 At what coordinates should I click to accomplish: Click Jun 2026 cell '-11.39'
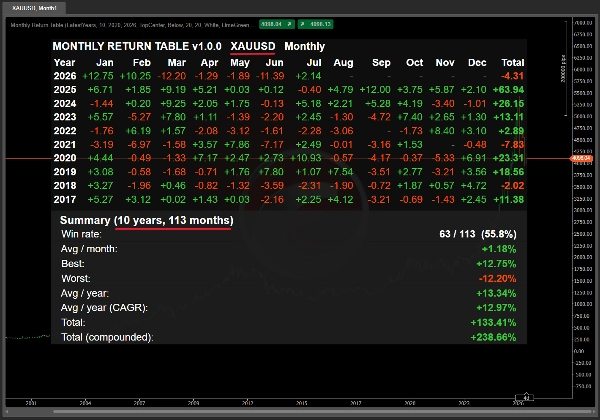[x=270, y=76]
